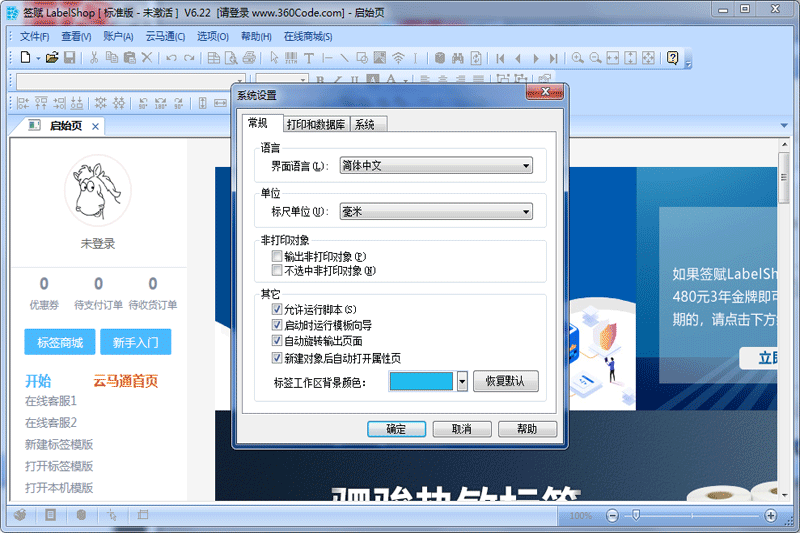Zoom in with status bar plus button

point(770,515)
